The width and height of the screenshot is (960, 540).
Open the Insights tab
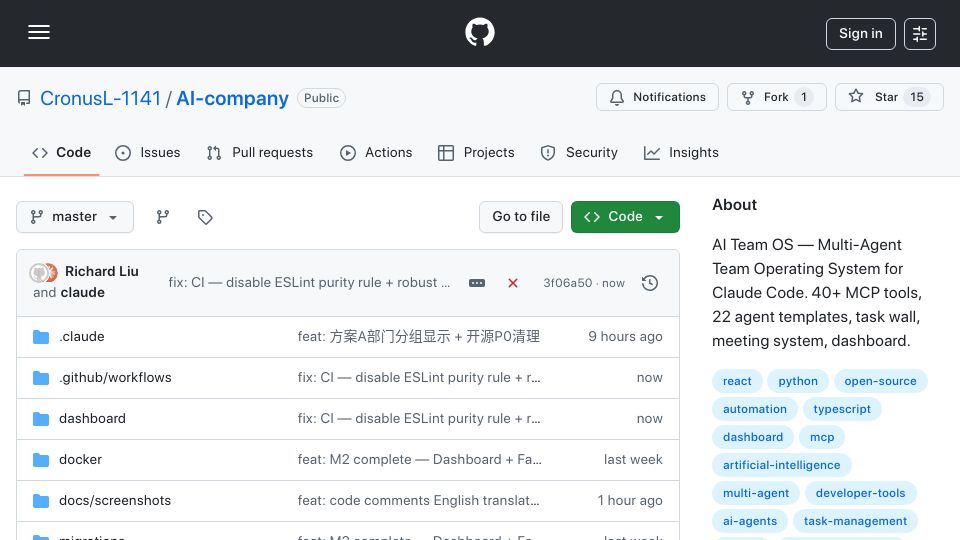click(x=681, y=152)
